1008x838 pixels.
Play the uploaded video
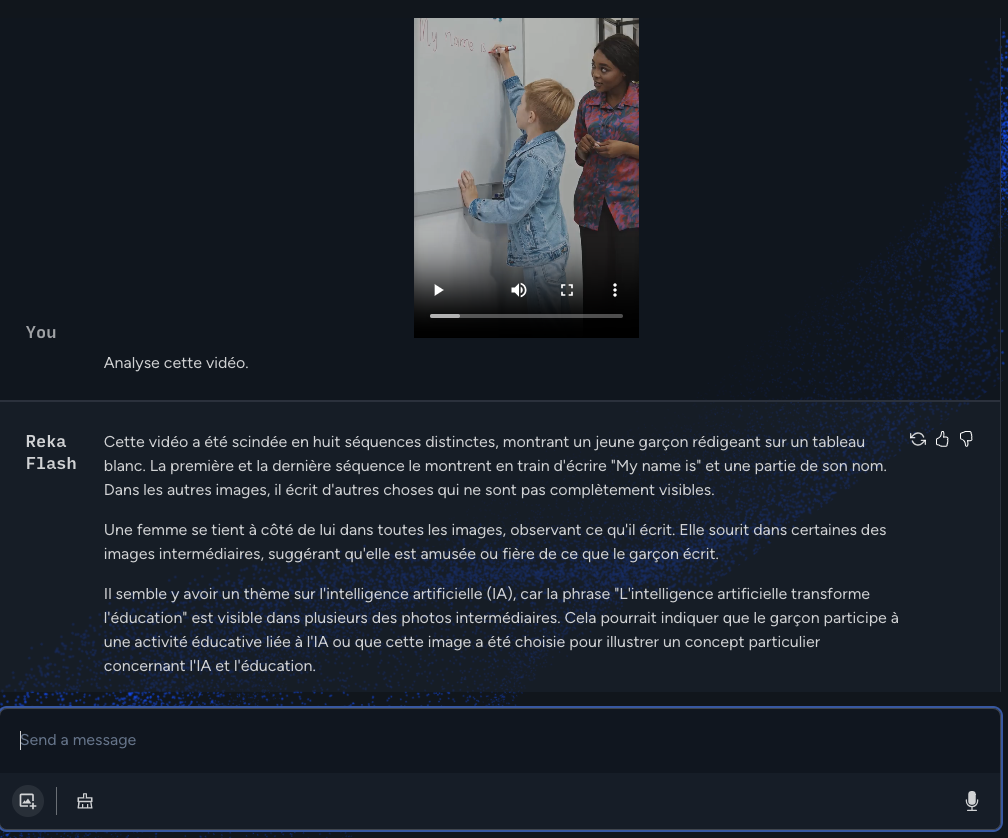point(438,290)
